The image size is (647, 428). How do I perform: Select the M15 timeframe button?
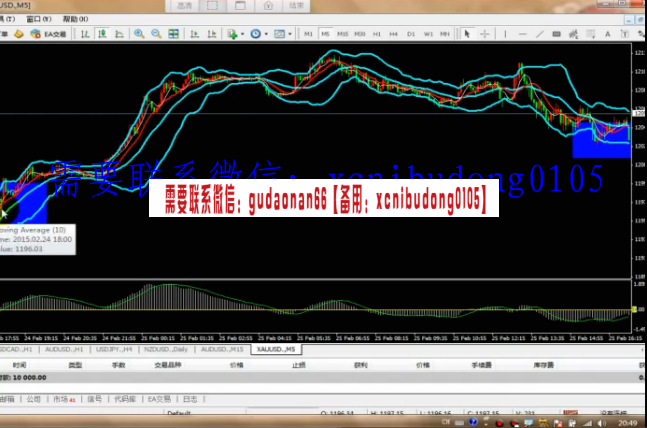coord(342,34)
